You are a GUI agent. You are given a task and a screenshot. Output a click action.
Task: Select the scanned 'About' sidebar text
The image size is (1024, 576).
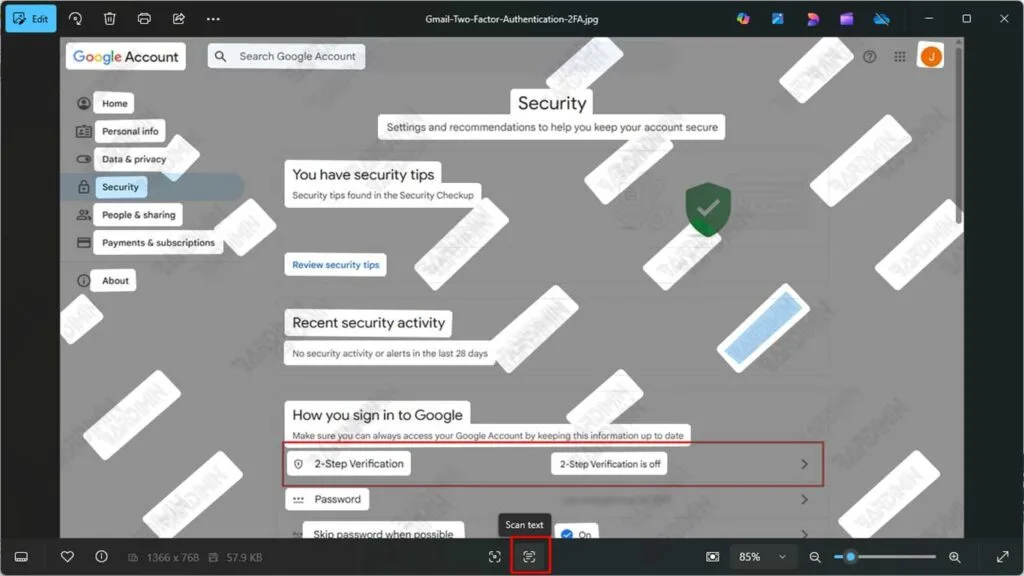(115, 281)
